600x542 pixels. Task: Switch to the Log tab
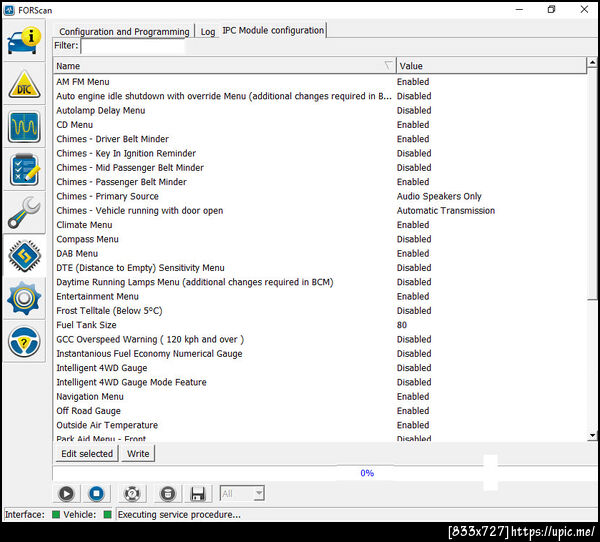[x=208, y=31]
